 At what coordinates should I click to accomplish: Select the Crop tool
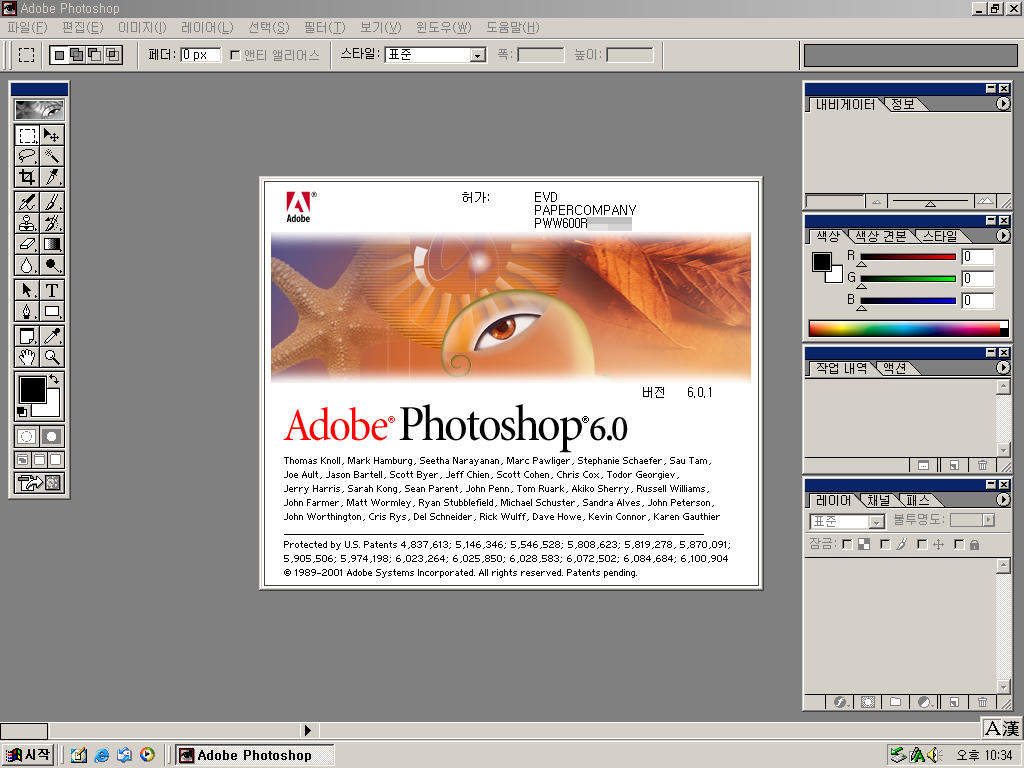pyautogui.click(x=27, y=177)
